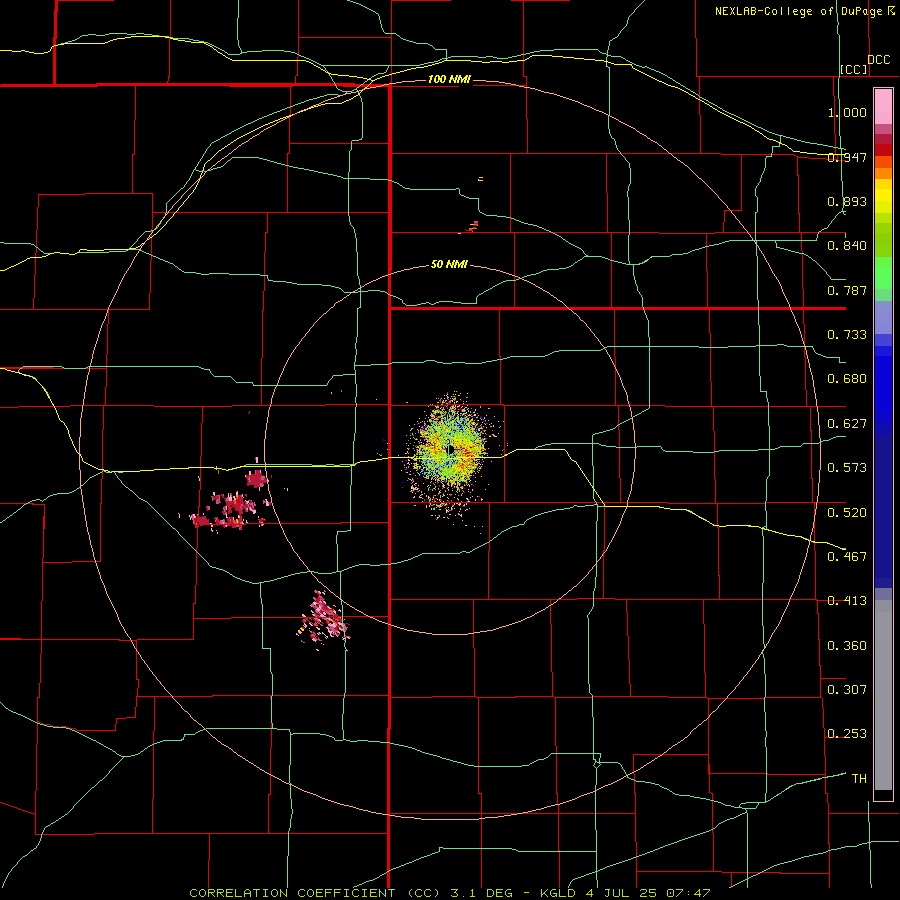Select the 0.840 legend value

847,246
